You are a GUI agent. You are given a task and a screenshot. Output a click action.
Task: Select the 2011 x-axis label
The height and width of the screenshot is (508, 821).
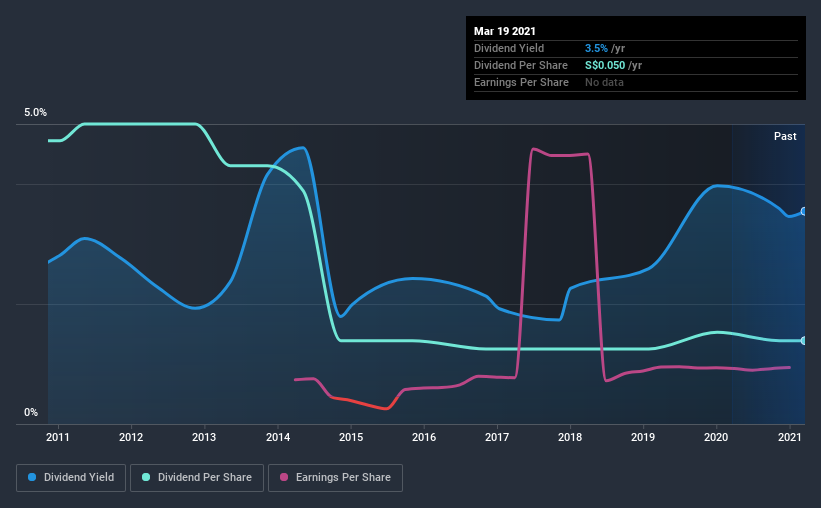pos(58,437)
